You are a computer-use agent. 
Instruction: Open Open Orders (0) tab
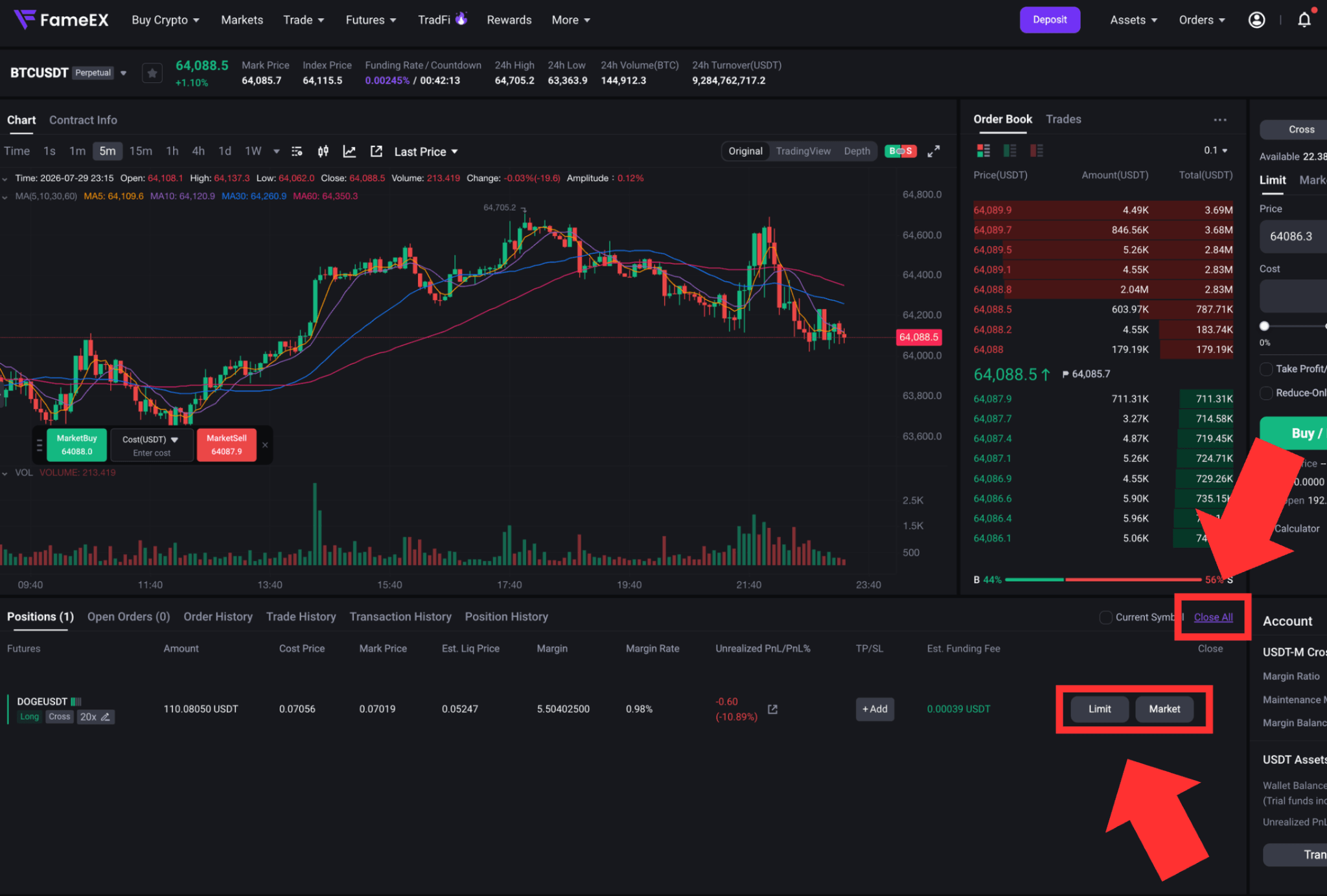(128, 617)
